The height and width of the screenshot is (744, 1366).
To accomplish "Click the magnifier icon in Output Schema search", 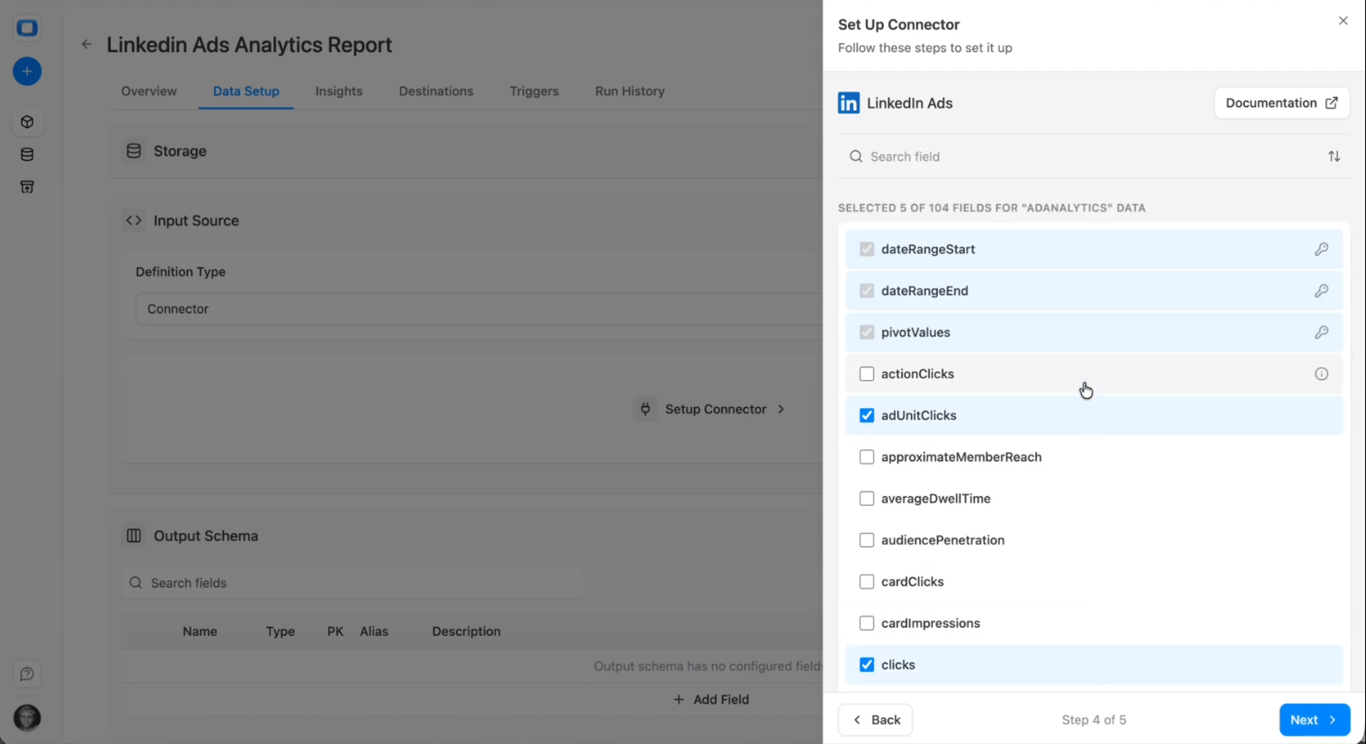I will point(136,583).
